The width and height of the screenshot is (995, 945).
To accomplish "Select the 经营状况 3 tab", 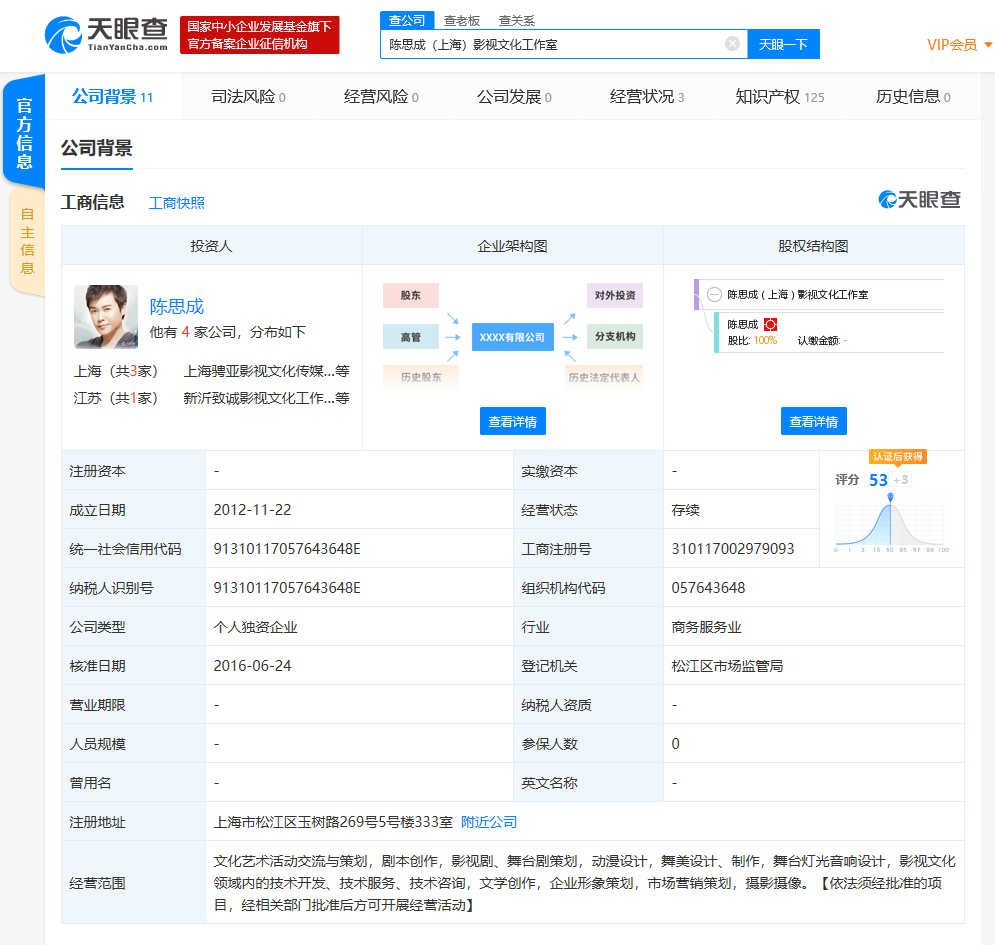I will (647, 96).
